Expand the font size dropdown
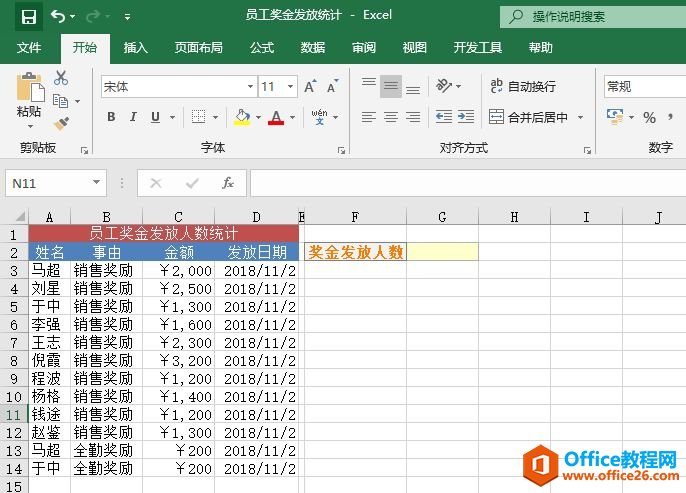The height and width of the screenshot is (493, 686). (x=291, y=87)
